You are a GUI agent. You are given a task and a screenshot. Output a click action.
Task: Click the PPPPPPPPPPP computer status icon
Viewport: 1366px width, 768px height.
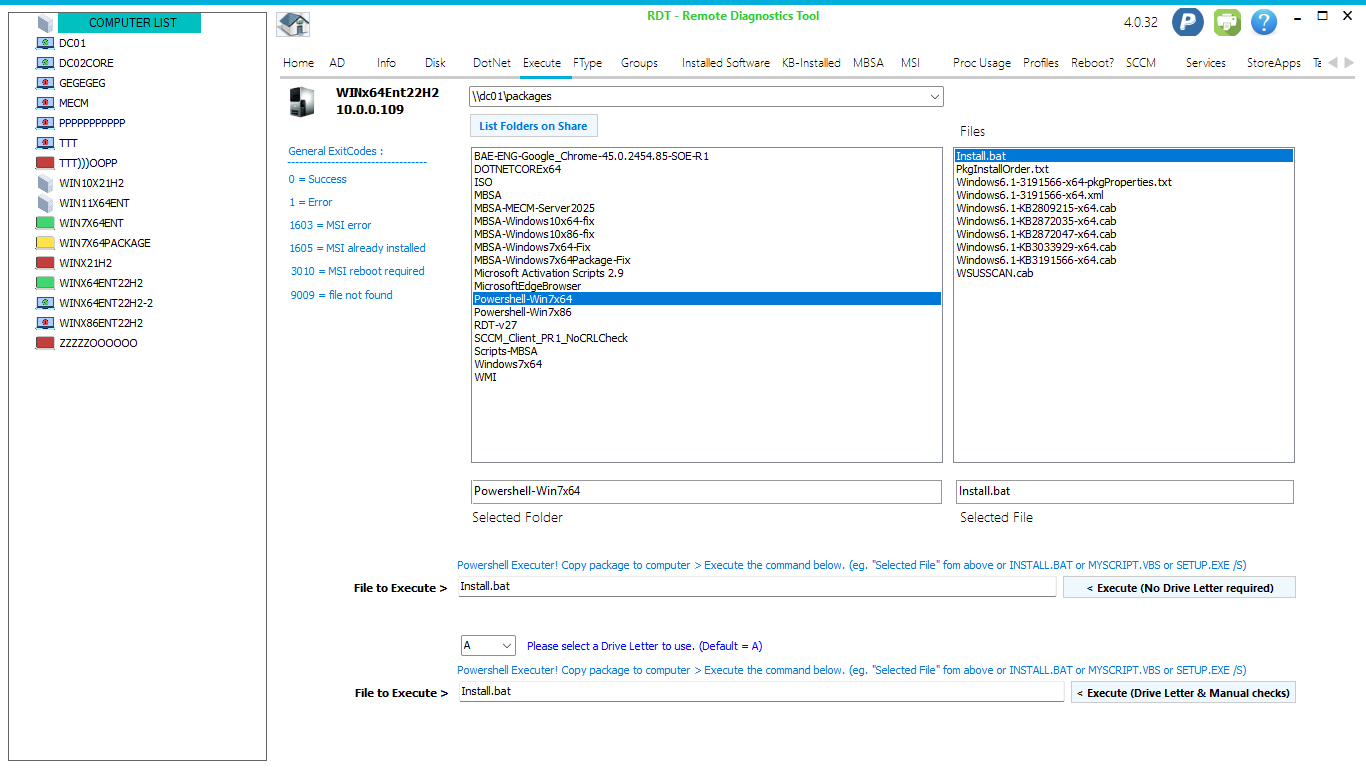click(x=45, y=123)
